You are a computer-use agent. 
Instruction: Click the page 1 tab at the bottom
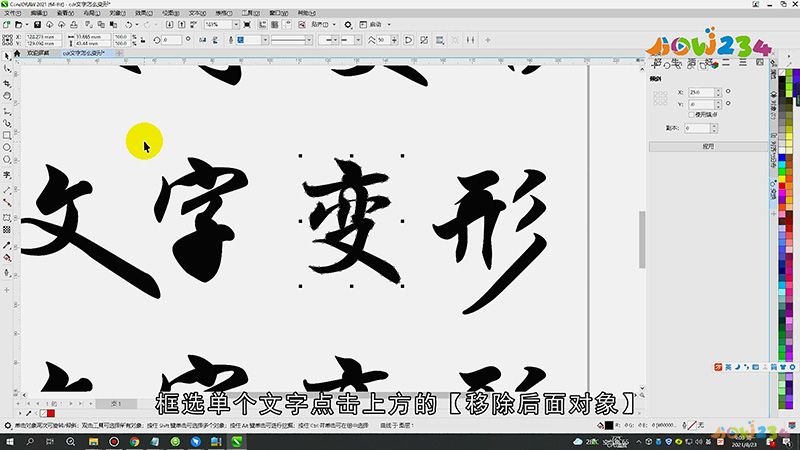pos(116,404)
